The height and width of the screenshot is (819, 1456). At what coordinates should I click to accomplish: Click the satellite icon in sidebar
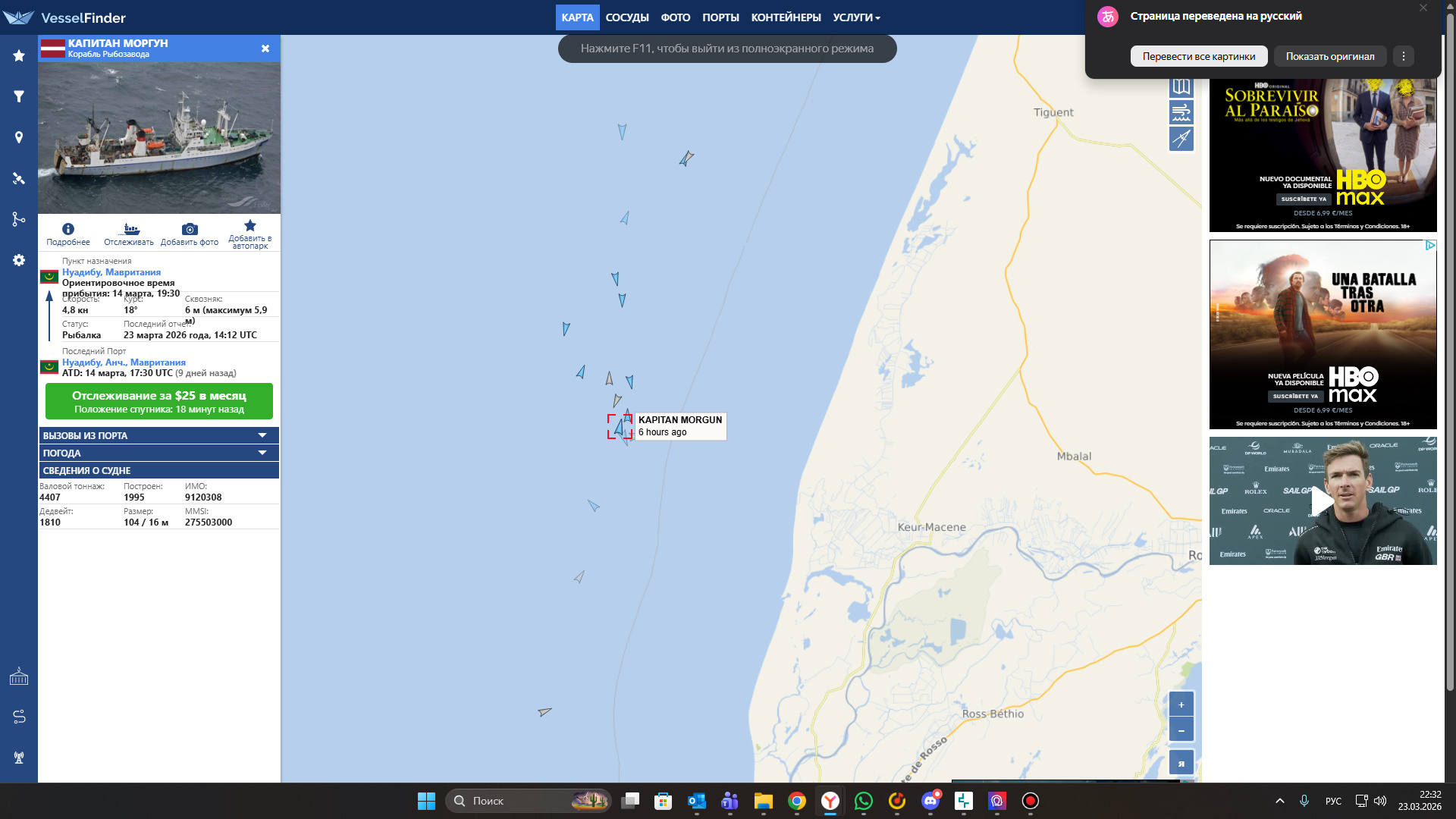click(19, 178)
